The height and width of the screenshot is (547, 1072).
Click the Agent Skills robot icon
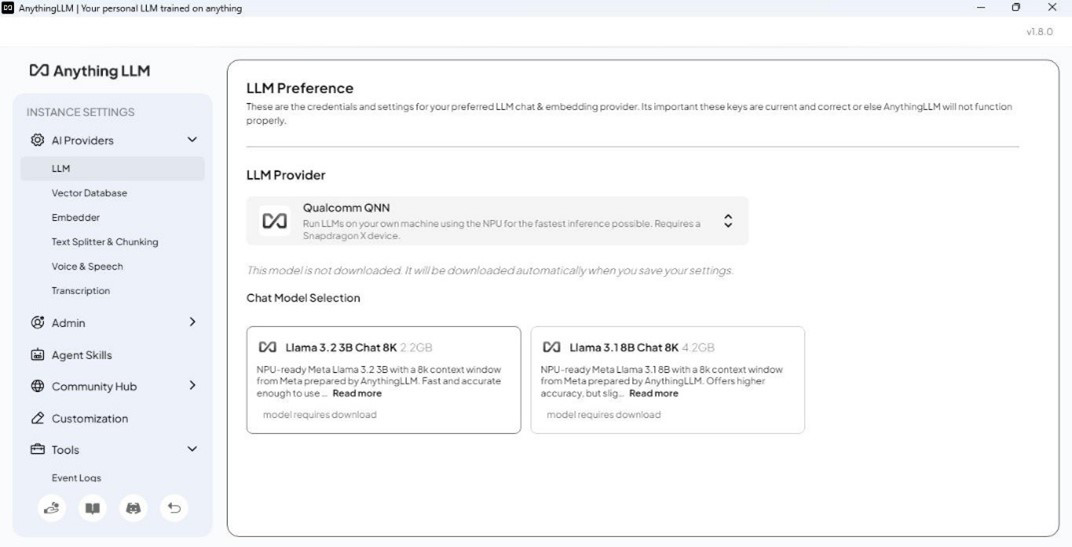pyautogui.click(x=38, y=354)
